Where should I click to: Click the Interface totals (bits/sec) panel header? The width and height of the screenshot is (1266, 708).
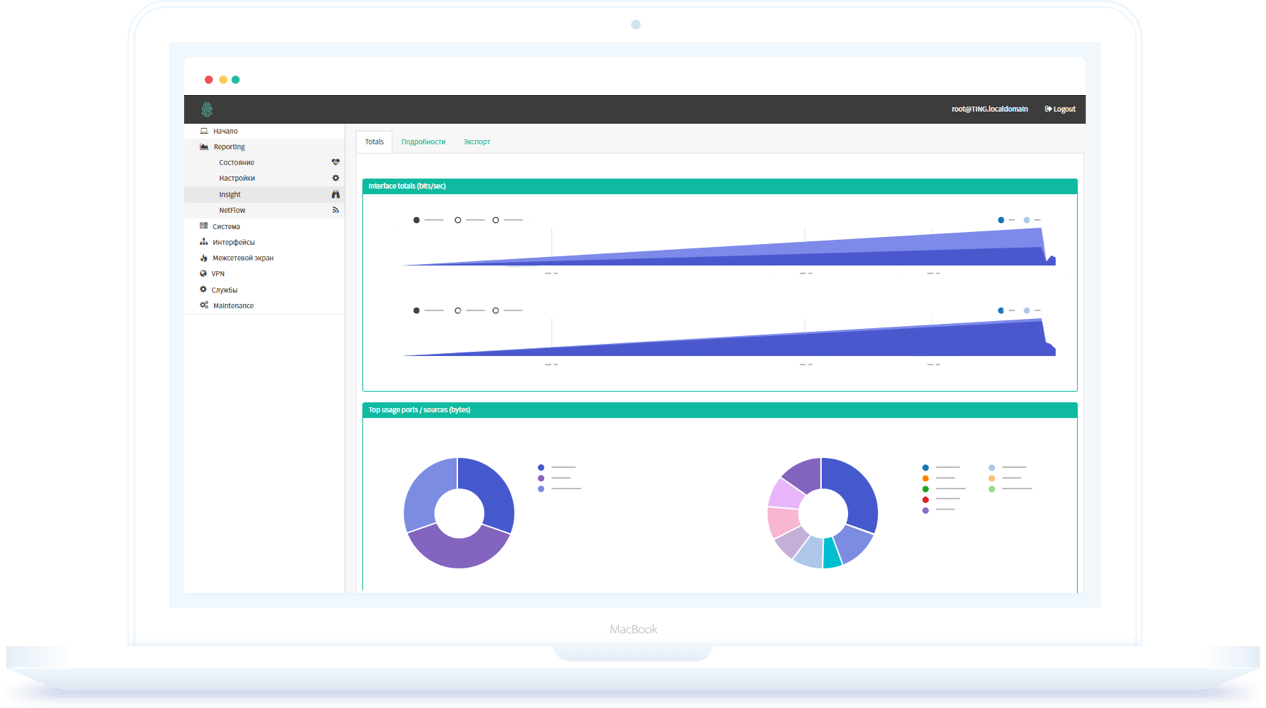pyautogui.click(x=719, y=186)
